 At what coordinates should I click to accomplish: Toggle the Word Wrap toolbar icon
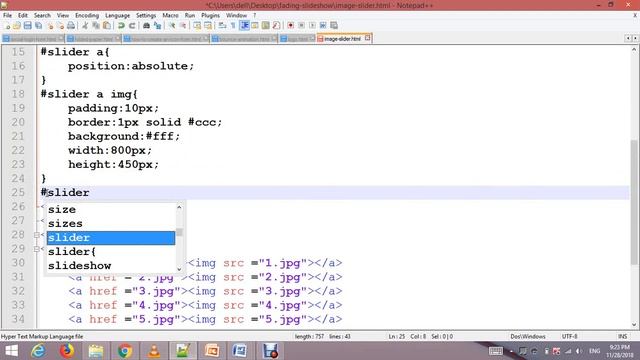[x=222, y=25]
